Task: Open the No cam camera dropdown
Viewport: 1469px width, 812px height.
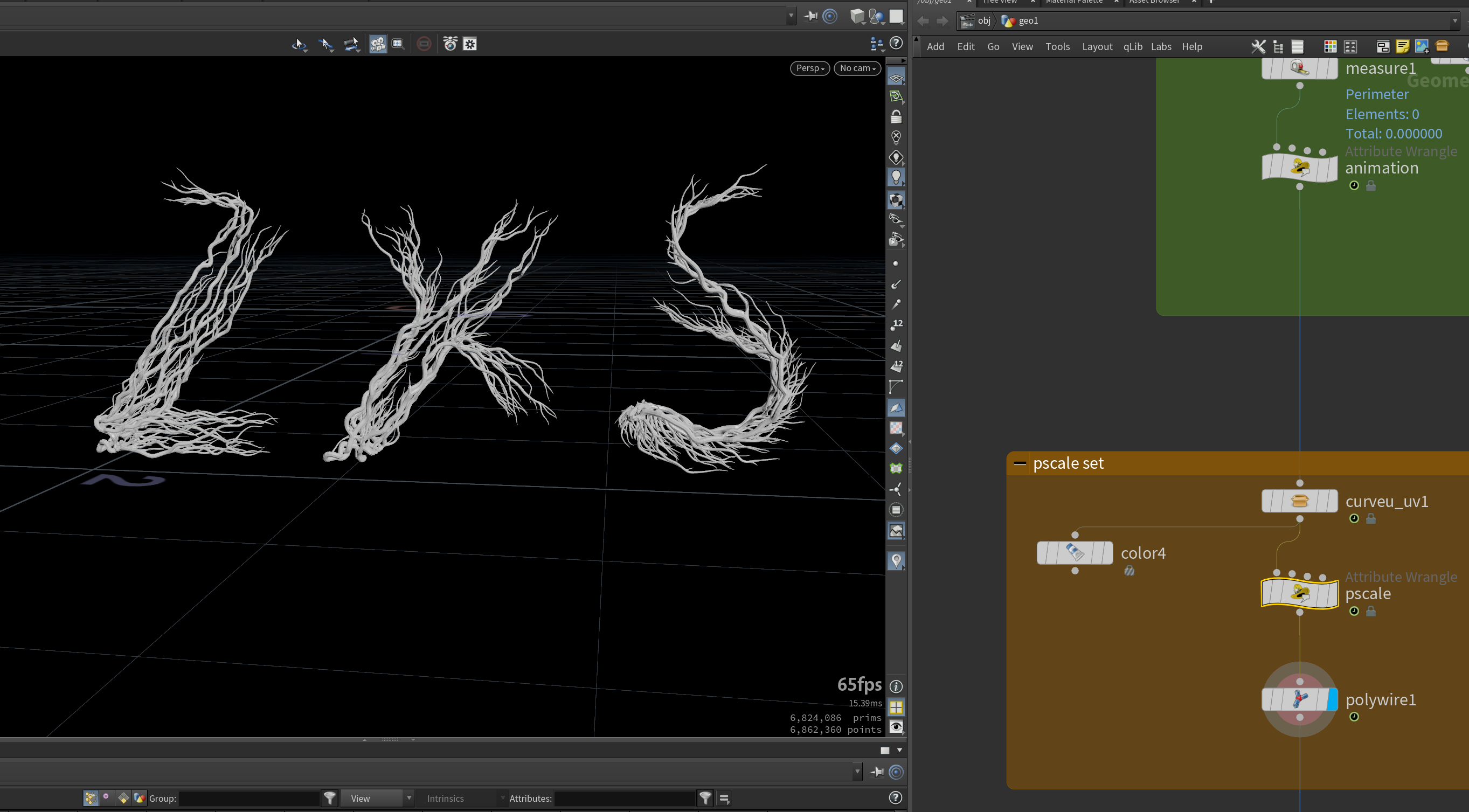Action: 857,68
